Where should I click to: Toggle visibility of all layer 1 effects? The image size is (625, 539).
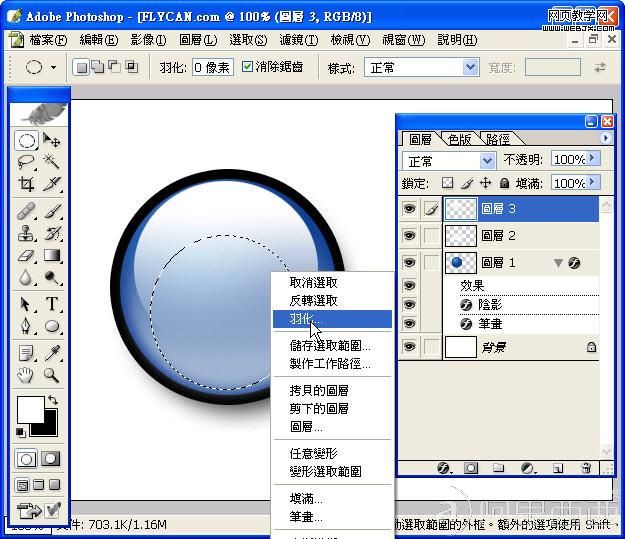409,285
